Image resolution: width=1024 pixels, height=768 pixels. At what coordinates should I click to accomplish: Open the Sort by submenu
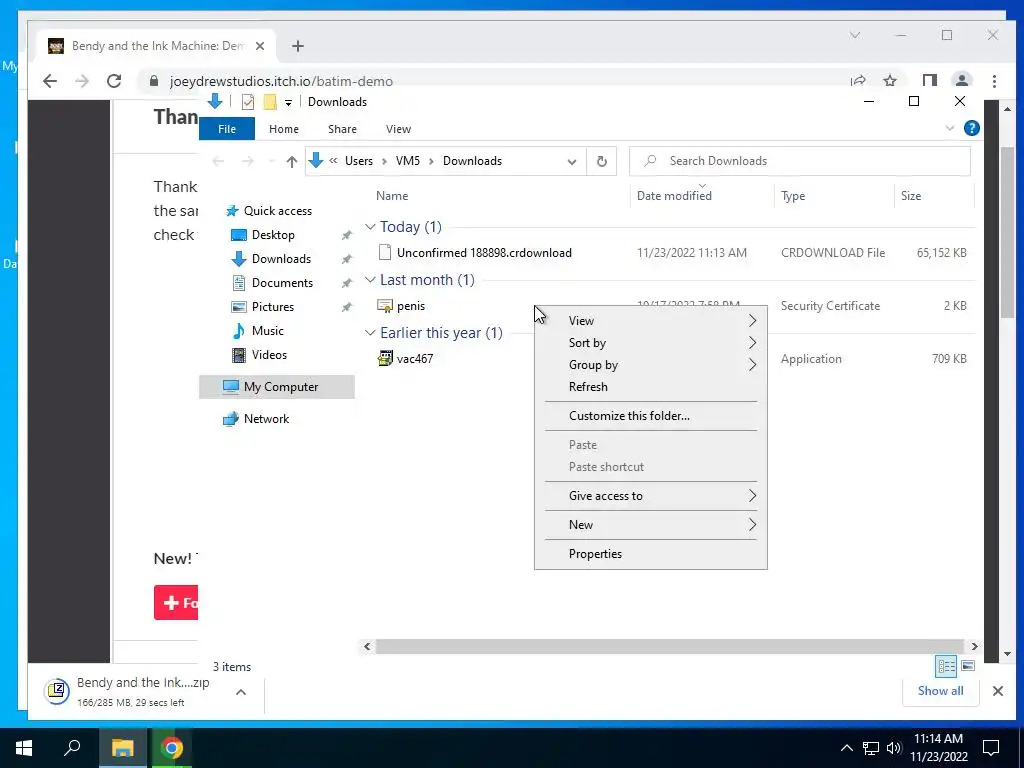point(650,343)
